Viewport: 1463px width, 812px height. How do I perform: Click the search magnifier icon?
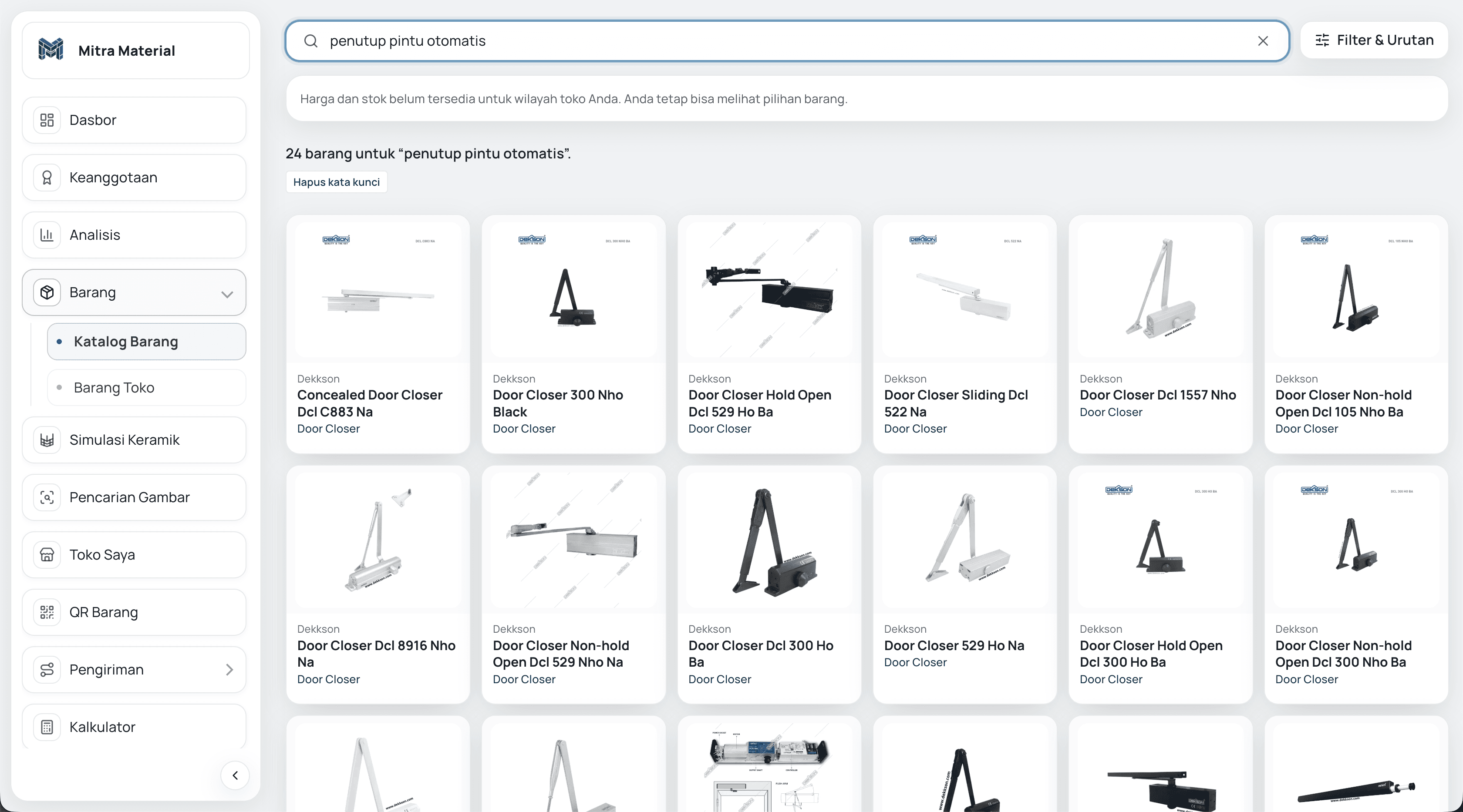tap(310, 41)
